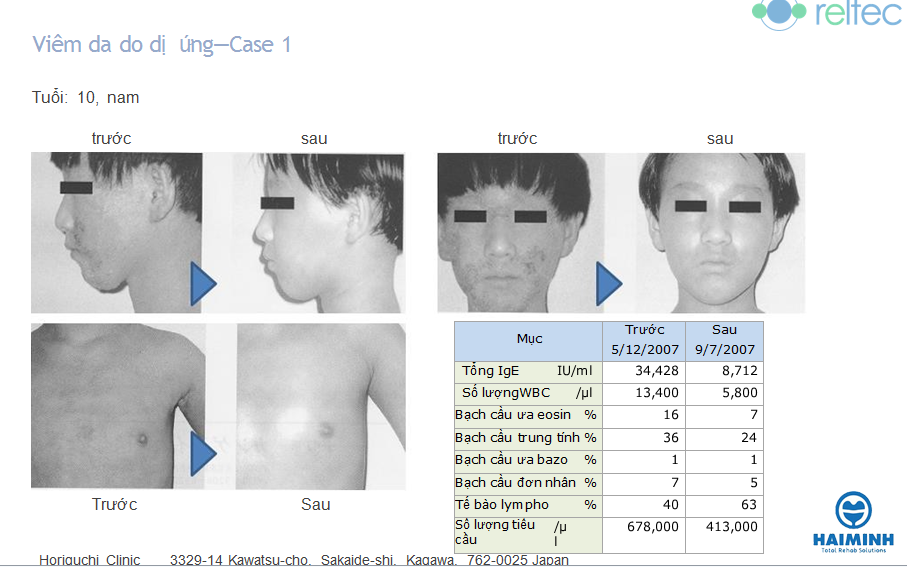Click the trung tính value 24
The image size is (907, 567).
749,437
